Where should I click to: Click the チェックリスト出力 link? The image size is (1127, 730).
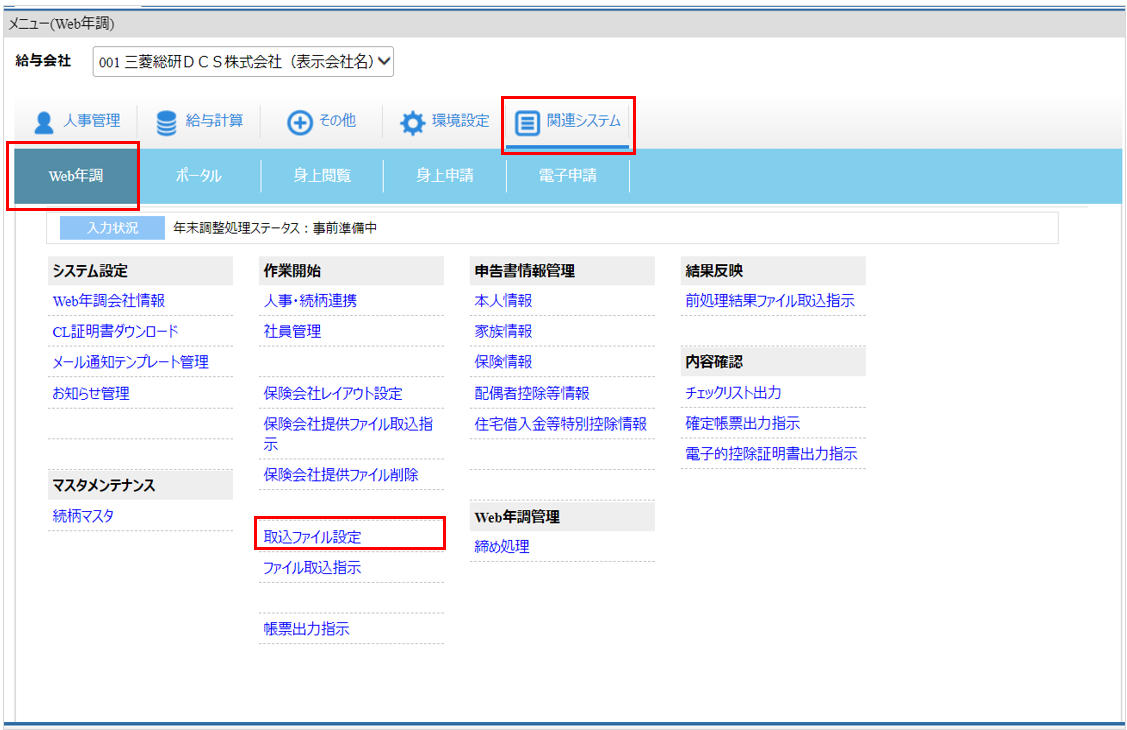point(733,393)
